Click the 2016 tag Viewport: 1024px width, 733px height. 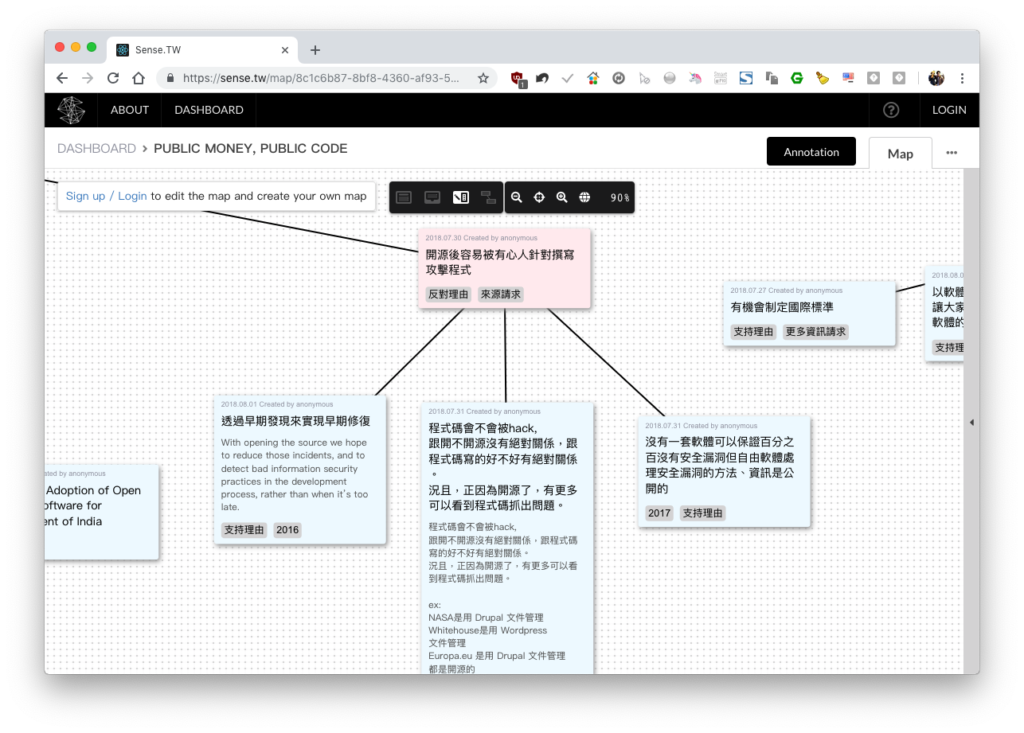click(x=287, y=530)
